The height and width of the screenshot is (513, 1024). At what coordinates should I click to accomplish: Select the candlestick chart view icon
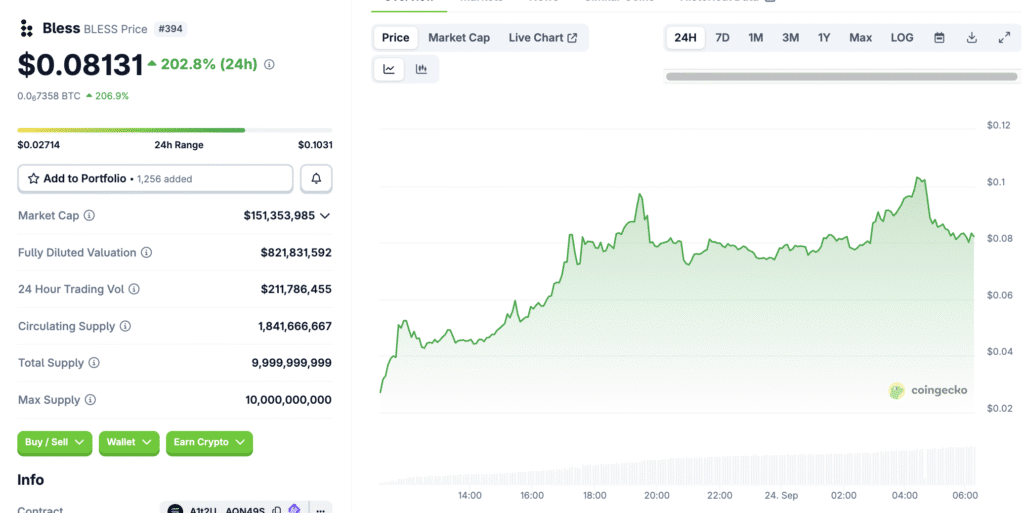[421, 69]
